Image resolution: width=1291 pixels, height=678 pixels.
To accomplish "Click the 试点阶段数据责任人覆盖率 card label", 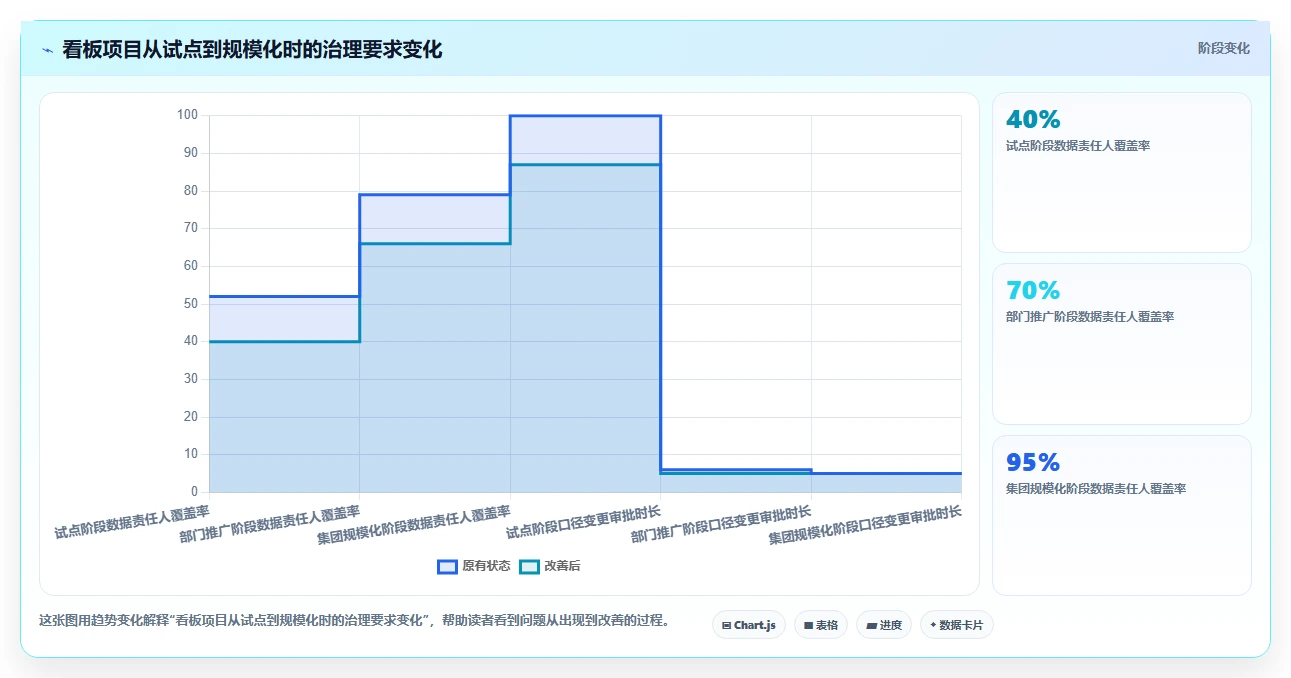I will coord(1078,146).
